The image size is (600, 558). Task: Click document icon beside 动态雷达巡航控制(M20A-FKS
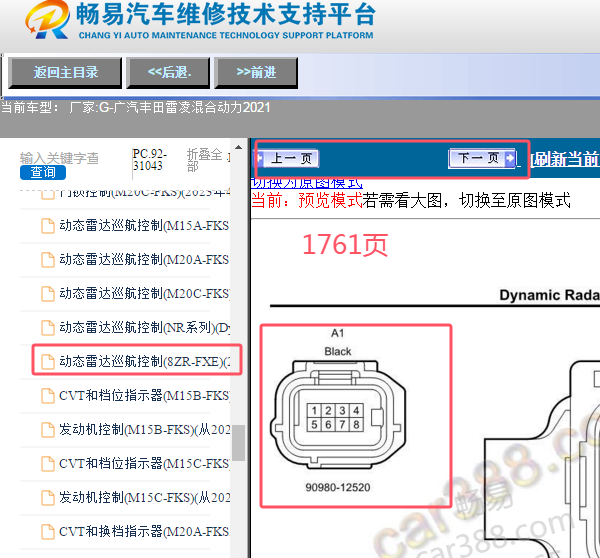48,260
